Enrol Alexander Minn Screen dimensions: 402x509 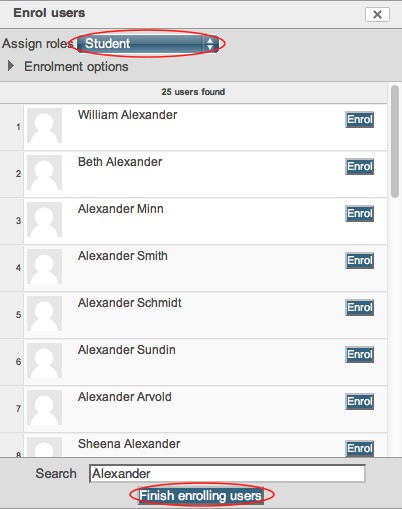359,213
